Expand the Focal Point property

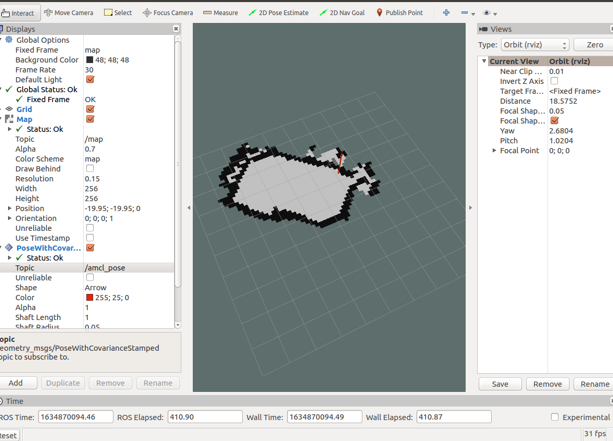click(x=494, y=151)
